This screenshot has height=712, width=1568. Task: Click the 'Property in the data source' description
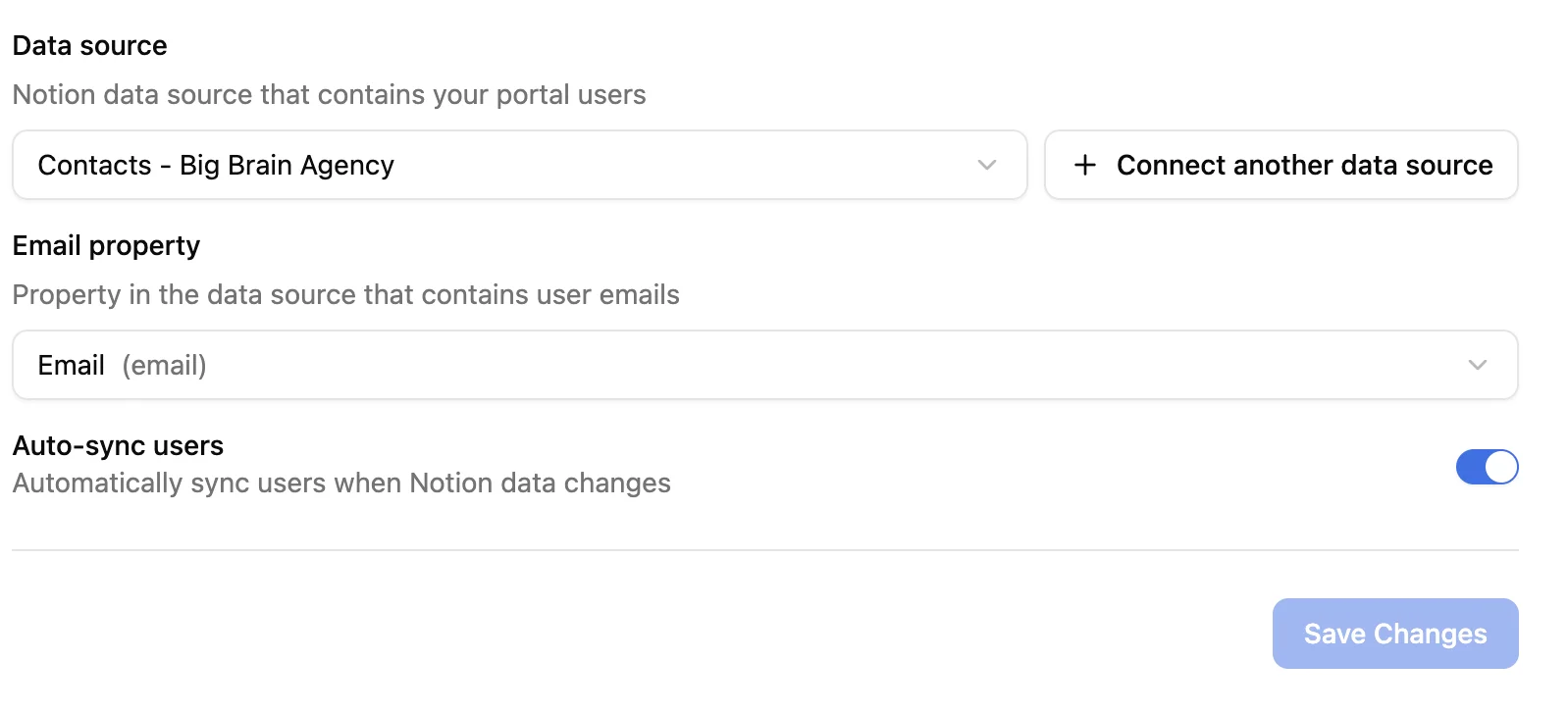click(345, 295)
